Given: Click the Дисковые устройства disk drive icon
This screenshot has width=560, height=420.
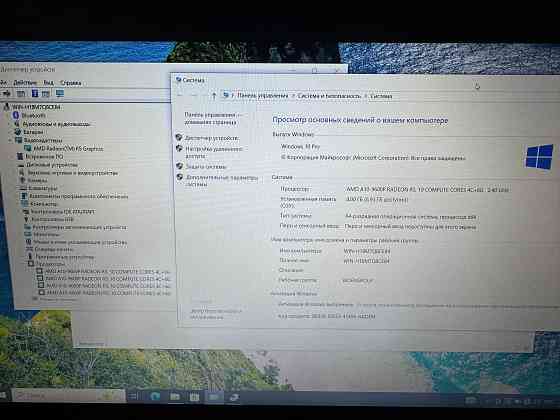Looking at the screenshot, I should tap(21, 165).
